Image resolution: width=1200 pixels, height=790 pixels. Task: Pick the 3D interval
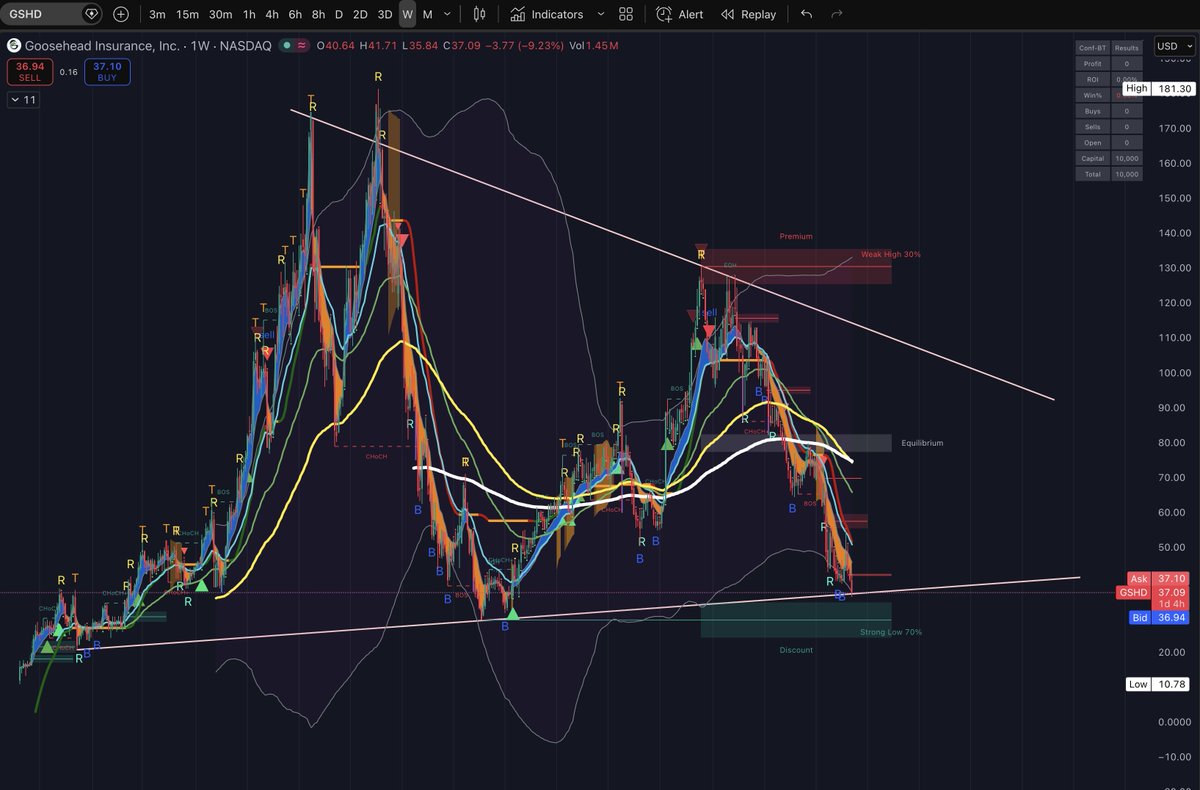click(x=385, y=14)
